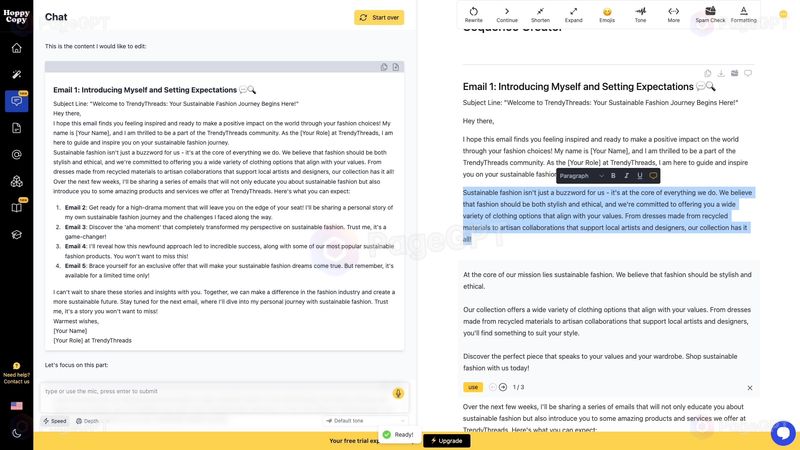800x450 pixels.
Task: Open the Tone tool
Action: click(x=640, y=14)
